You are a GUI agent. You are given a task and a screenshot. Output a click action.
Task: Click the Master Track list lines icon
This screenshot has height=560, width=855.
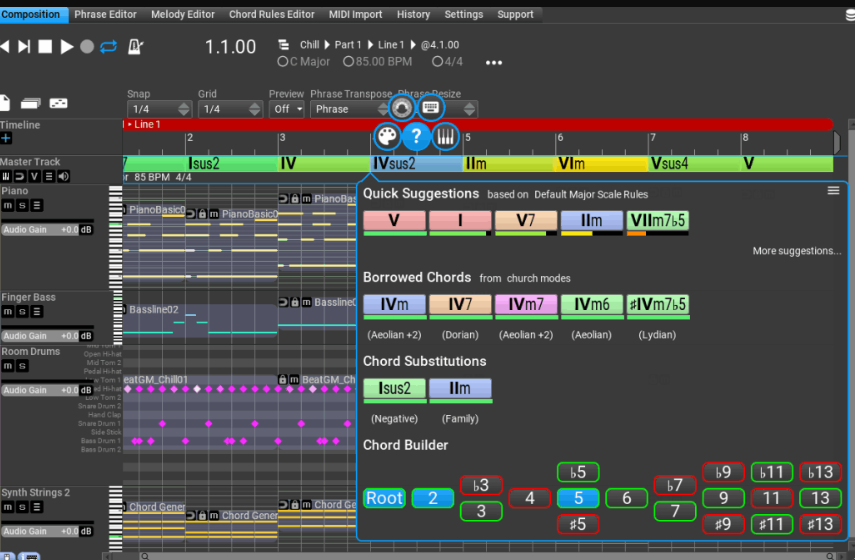coord(49,176)
